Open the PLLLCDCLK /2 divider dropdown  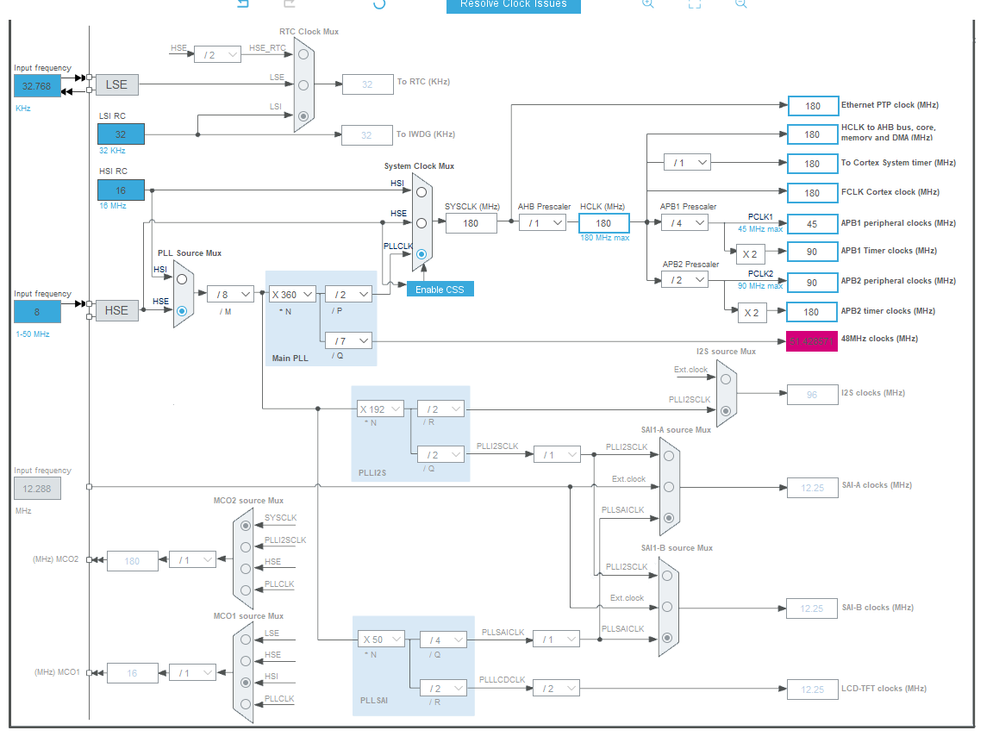(x=556, y=688)
